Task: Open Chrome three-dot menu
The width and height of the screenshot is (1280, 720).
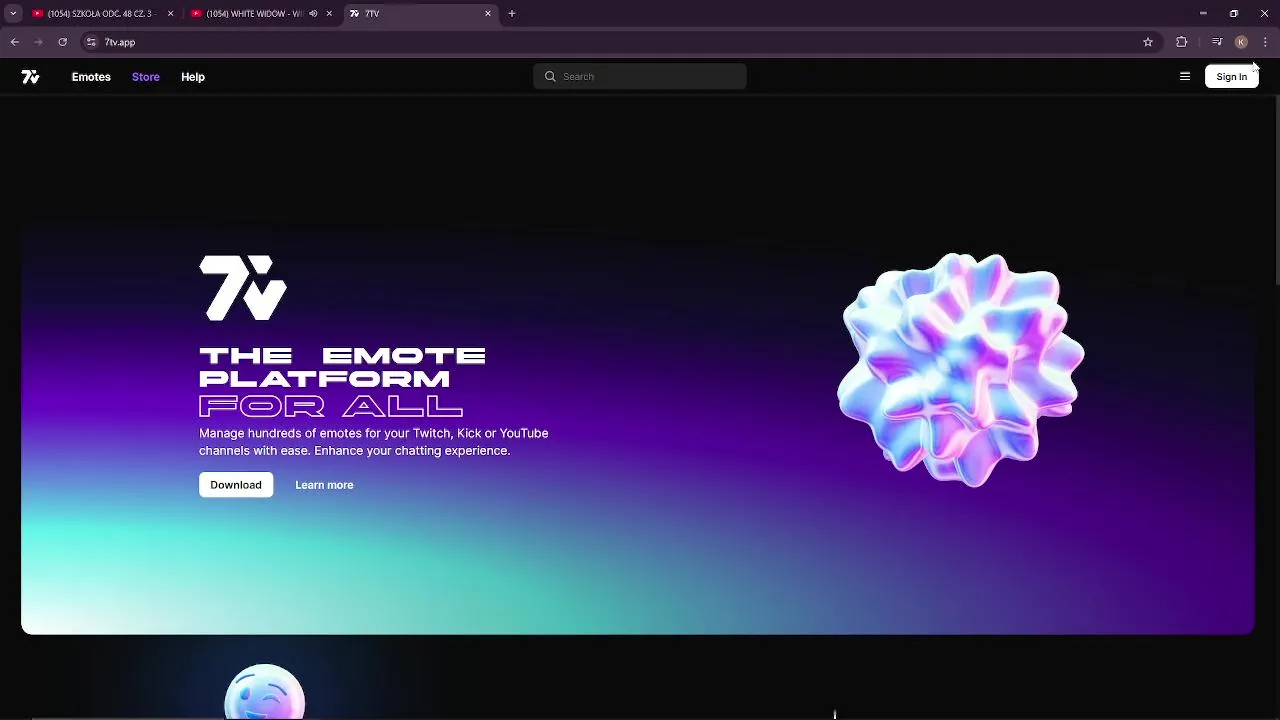Action: tap(1265, 42)
